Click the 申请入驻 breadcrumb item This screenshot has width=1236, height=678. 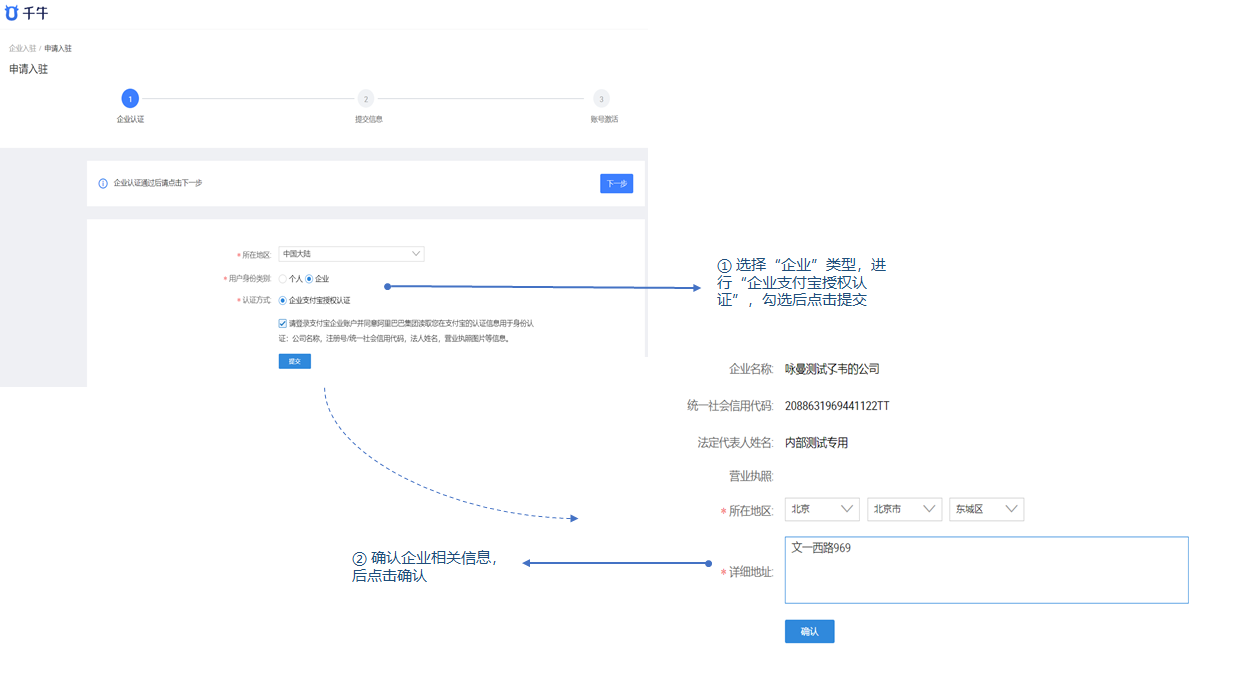coord(58,48)
